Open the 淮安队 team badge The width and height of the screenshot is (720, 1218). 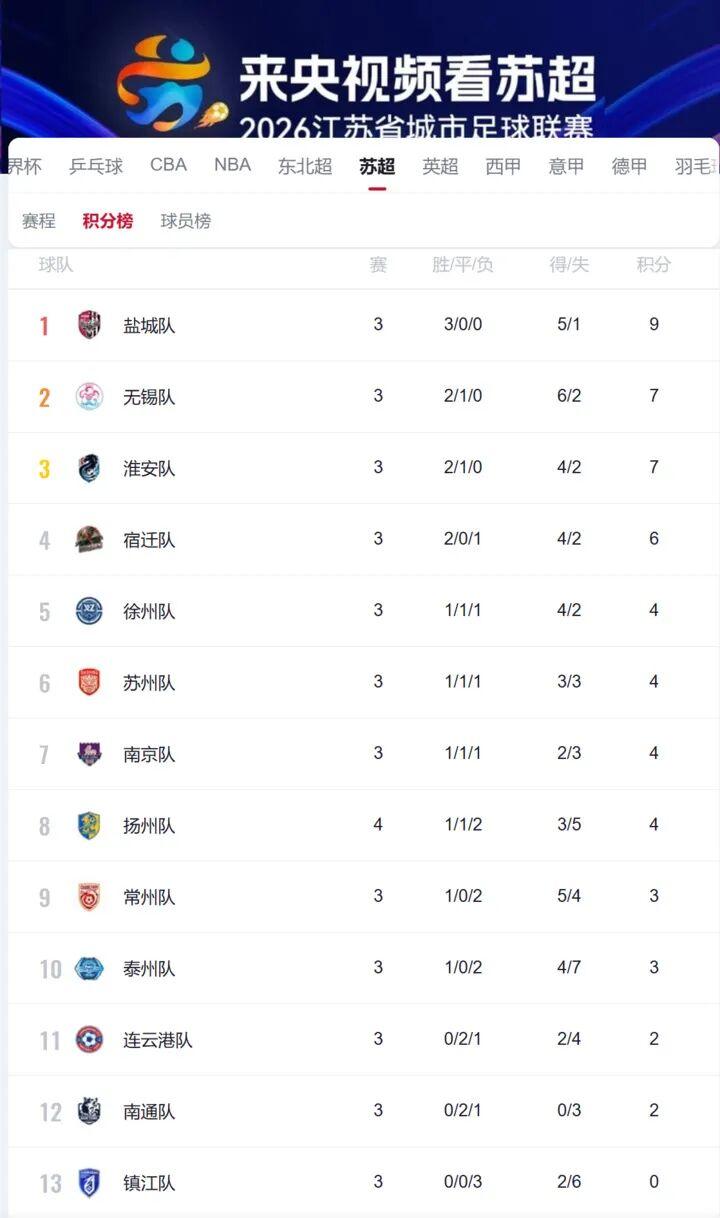tap(89, 468)
